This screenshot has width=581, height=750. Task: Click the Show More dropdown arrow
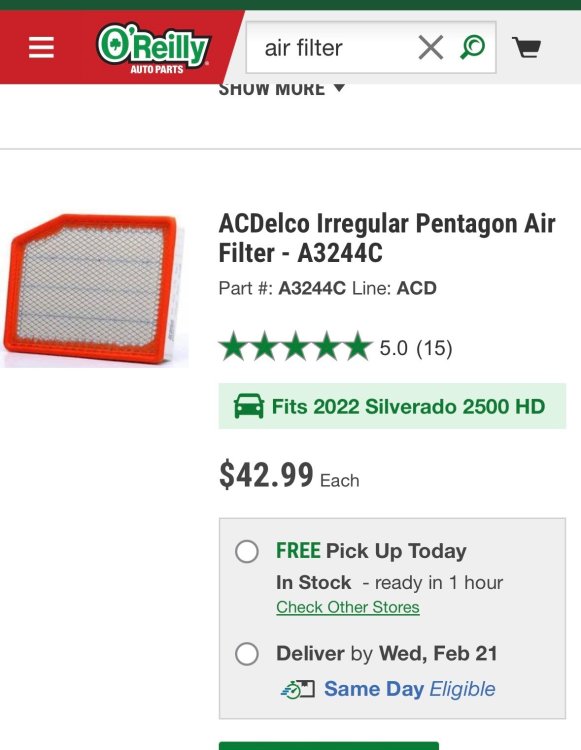339,88
